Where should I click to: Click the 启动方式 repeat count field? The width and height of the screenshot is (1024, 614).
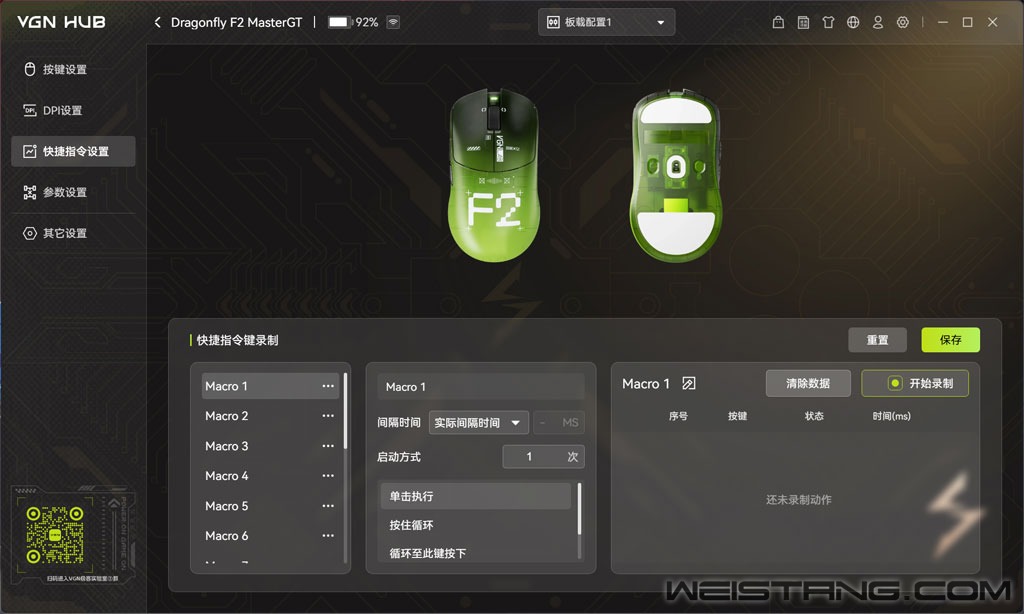[x=543, y=457]
